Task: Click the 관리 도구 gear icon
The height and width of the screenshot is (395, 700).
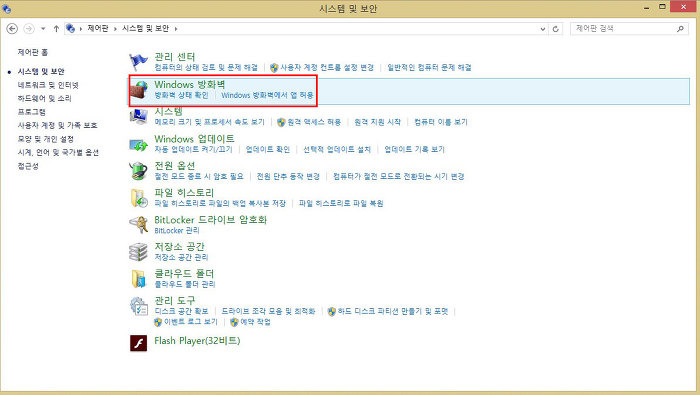Action: tap(139, 306)
